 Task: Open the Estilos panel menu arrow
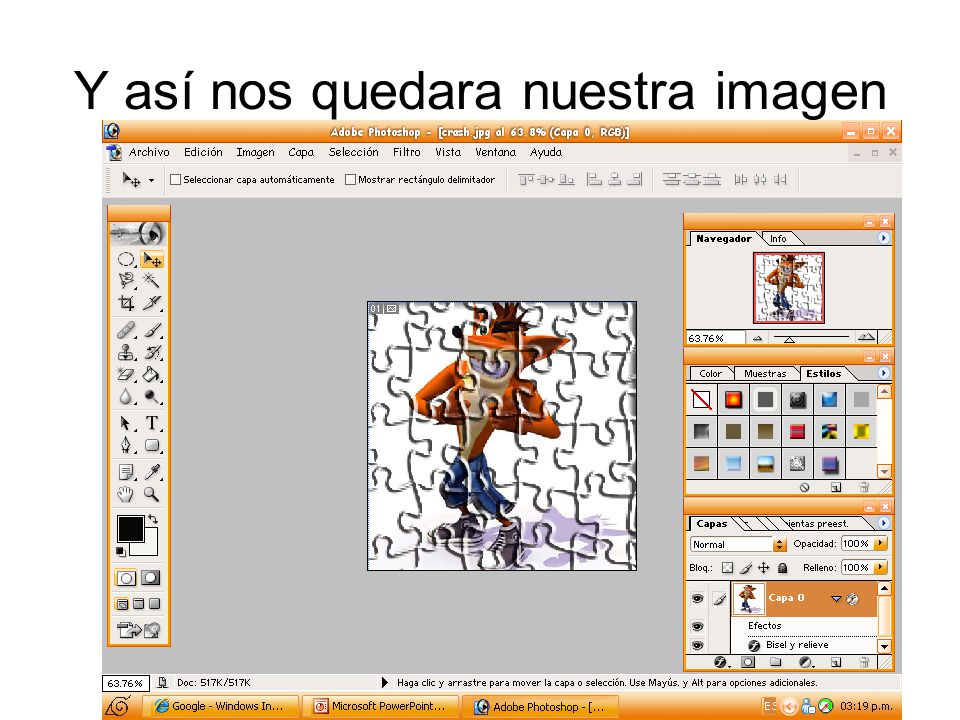883,372
